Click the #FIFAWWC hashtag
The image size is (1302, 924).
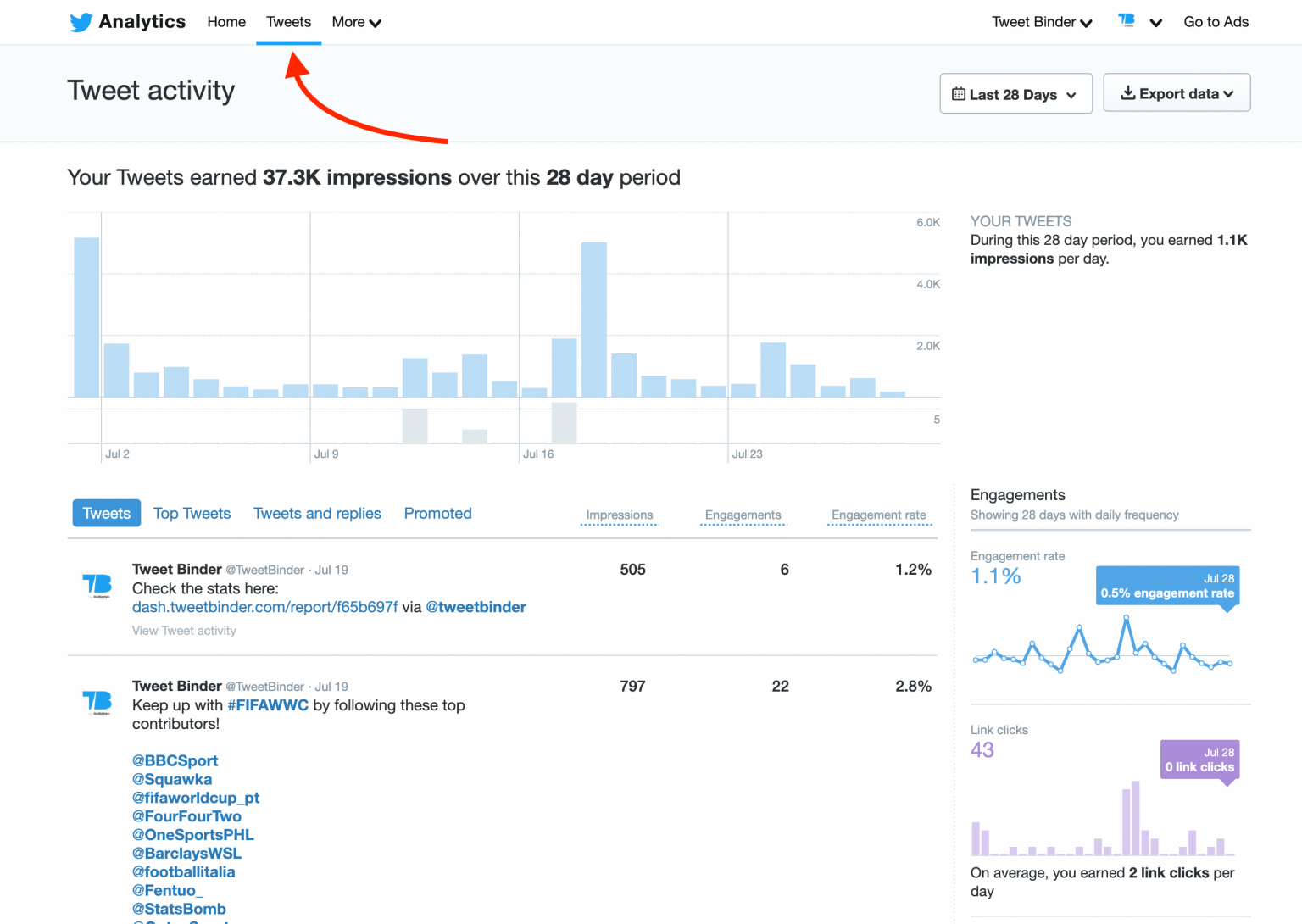click(268, 705)
